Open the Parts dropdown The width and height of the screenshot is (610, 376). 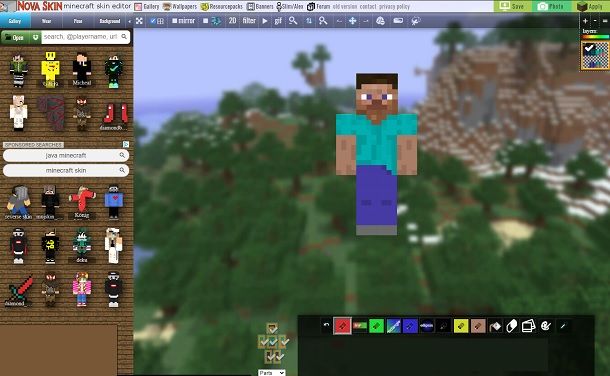[x=272, y=373]
